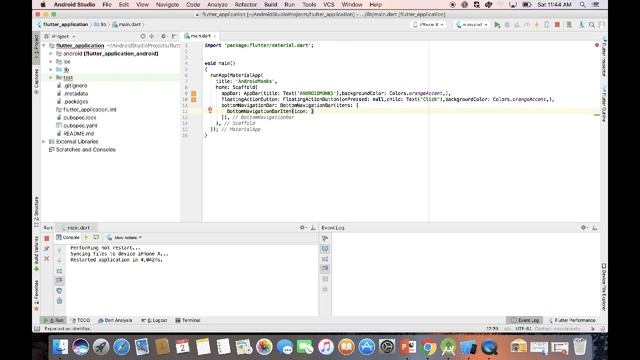The width and height of the screenshot is (640, 360).
Task: Click the red X close icon in Run panel
Action: click(x=47, y=259)
